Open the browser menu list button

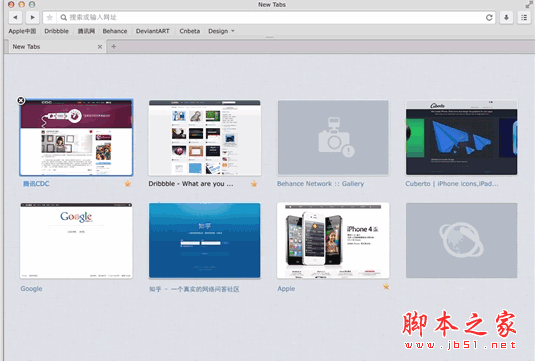click(x=524, y=17)
